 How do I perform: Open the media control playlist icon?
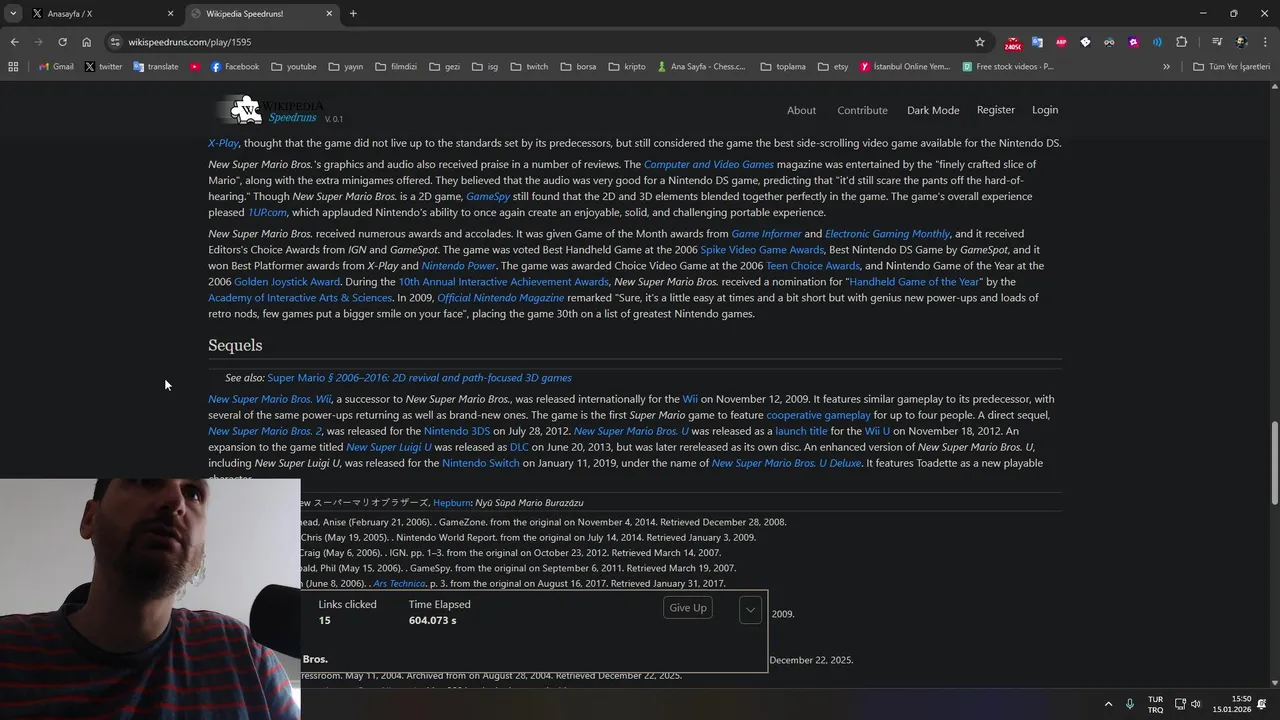(1217, 42)
